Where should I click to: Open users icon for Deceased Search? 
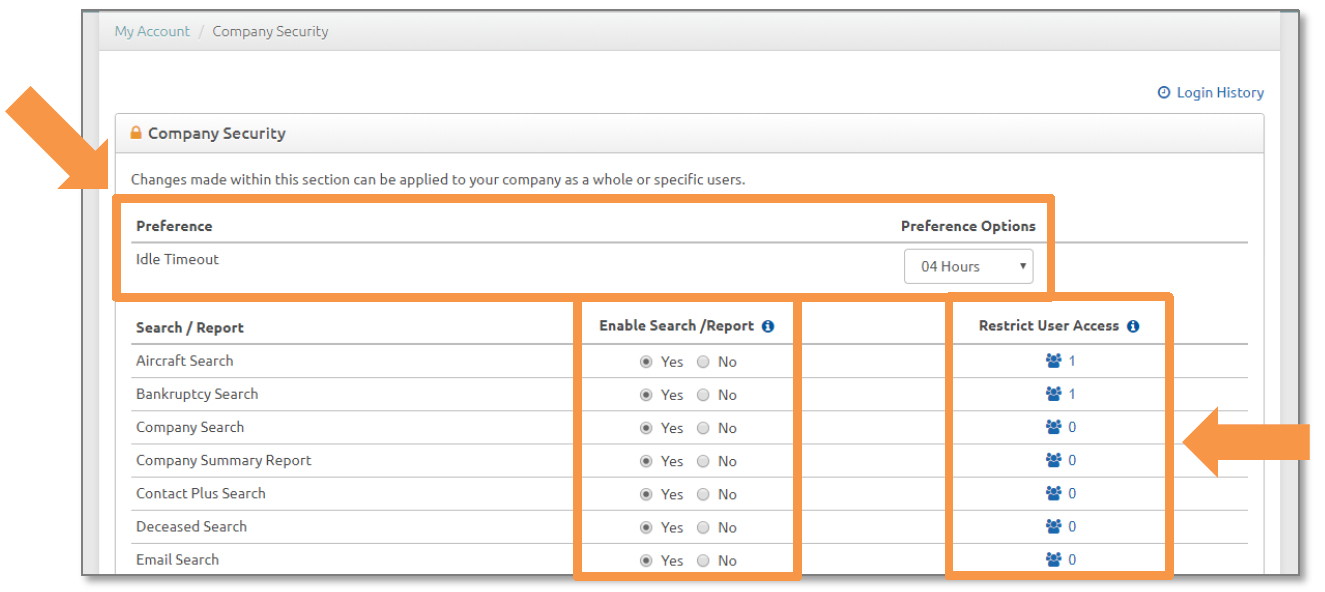[1053, 526]
